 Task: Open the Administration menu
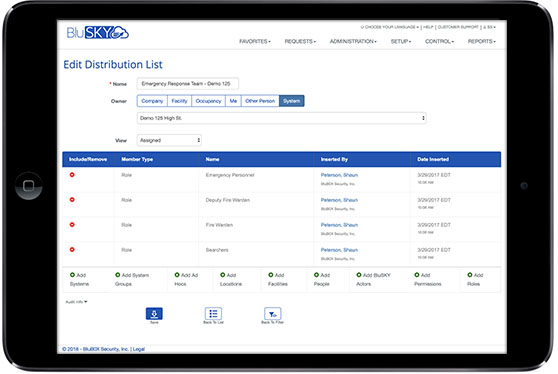353,41
